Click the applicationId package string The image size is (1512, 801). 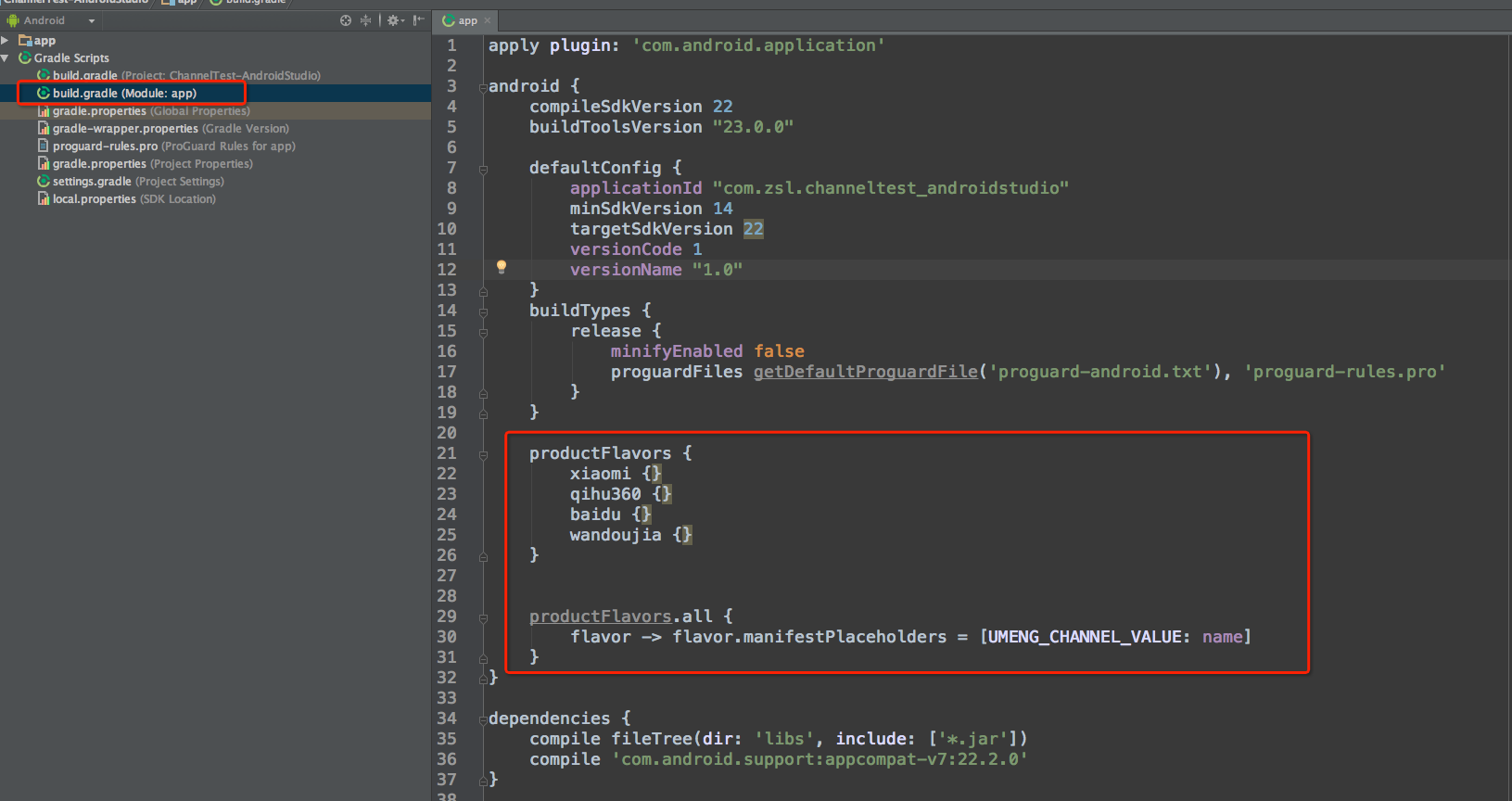[x=891, y=188]
